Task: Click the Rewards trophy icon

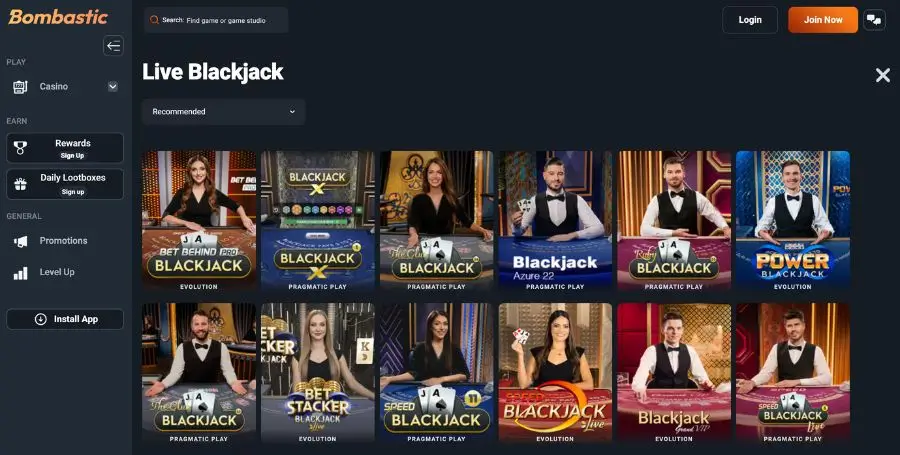Action: [20, 148]
